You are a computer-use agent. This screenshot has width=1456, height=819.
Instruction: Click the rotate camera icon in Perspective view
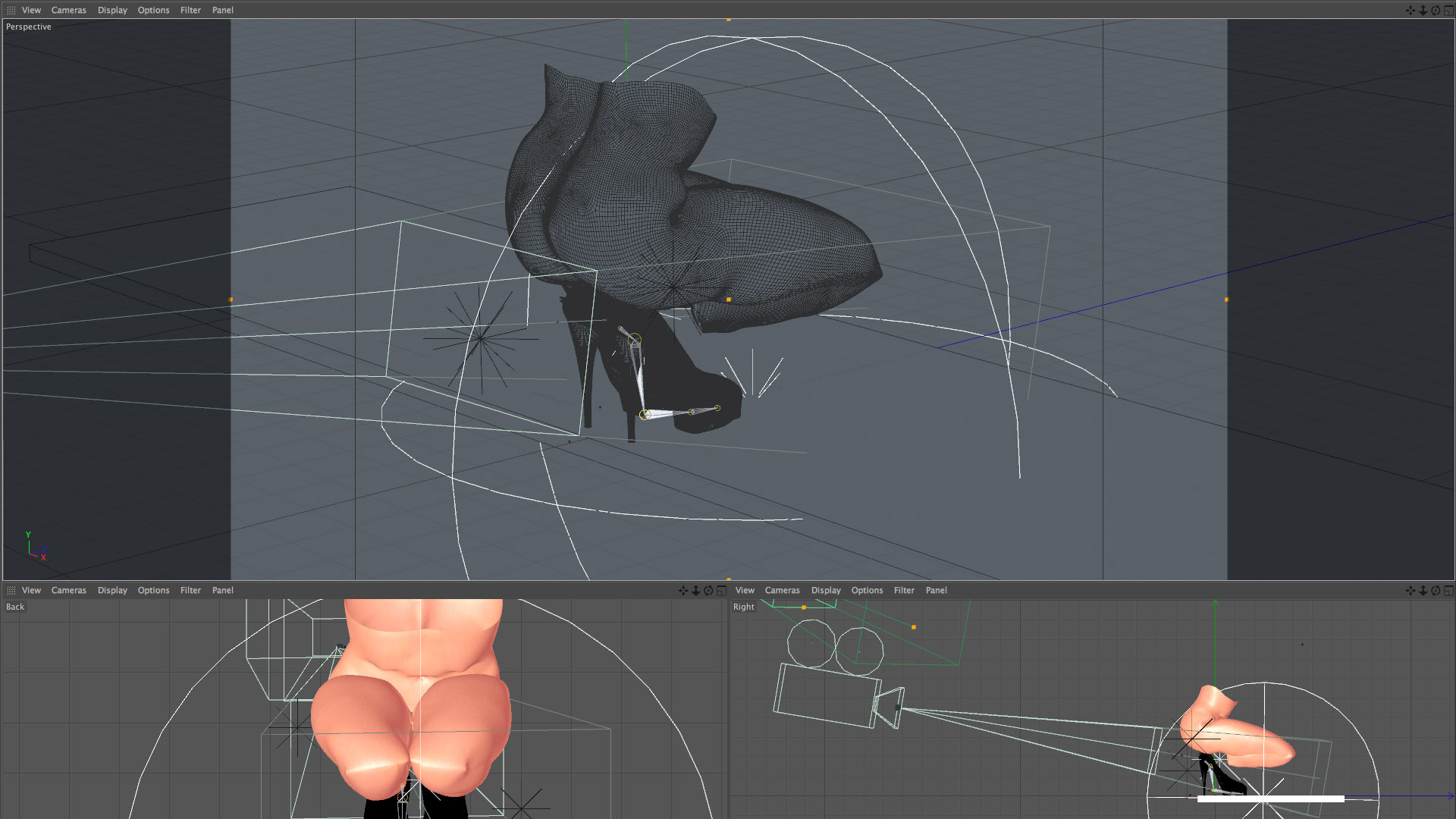point(1436,10)
